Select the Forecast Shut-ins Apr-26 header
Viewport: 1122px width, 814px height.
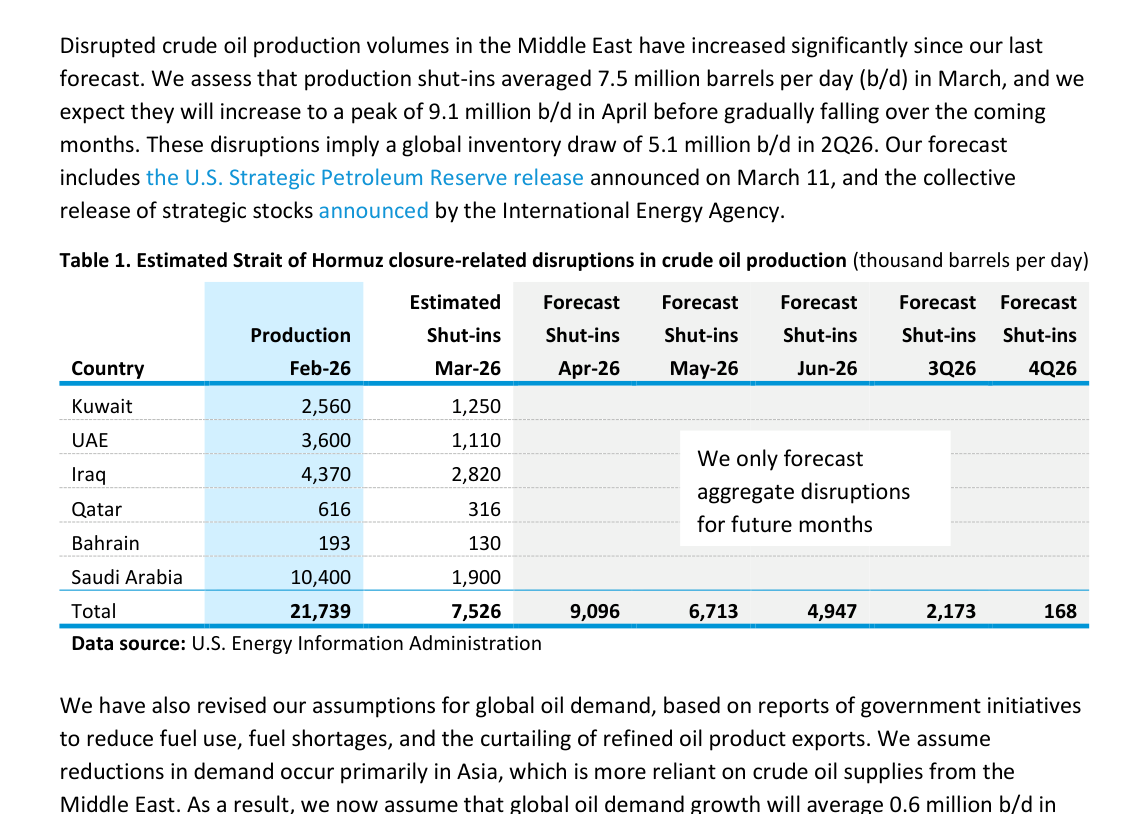click(x=582, y=335)
